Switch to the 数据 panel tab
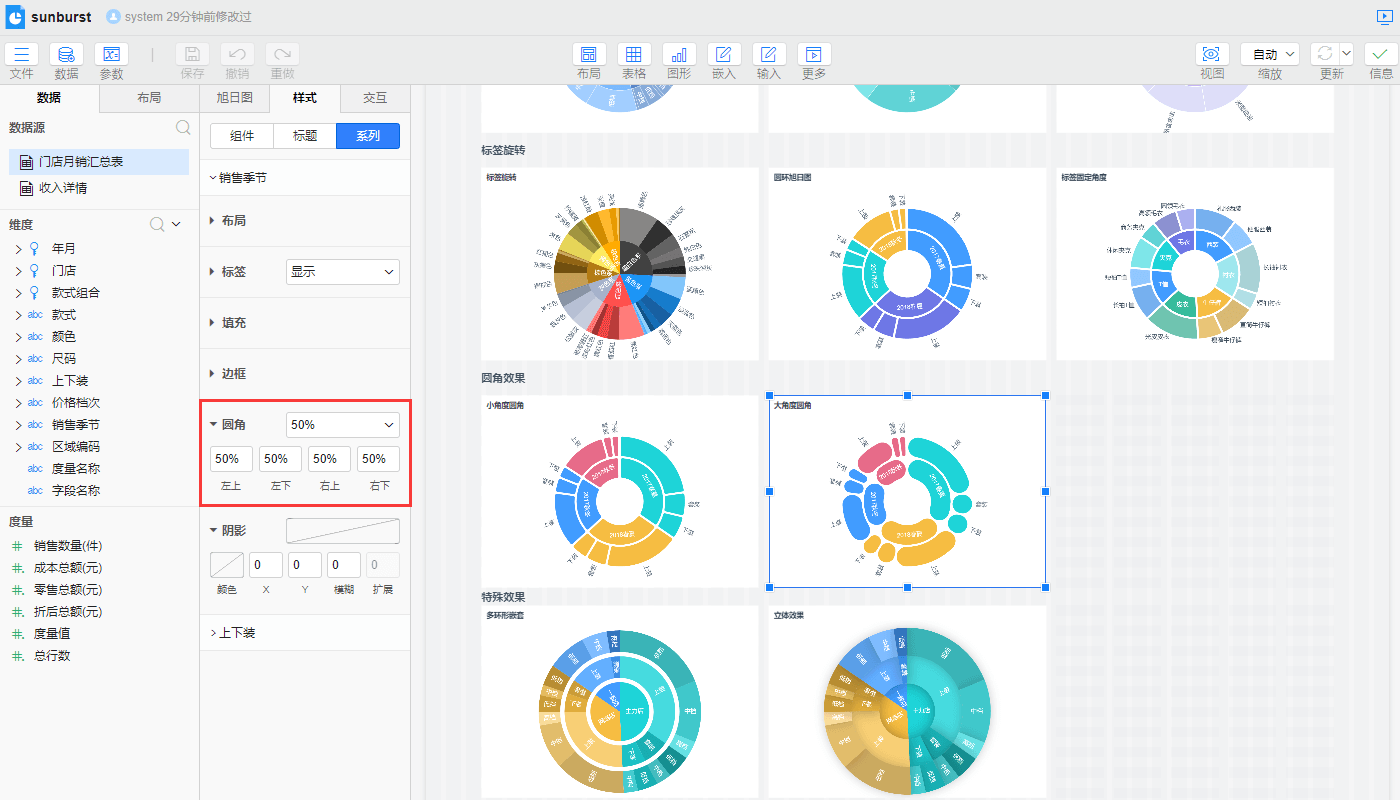Viewport: 1400px width, 800px height. coord(49,98)
